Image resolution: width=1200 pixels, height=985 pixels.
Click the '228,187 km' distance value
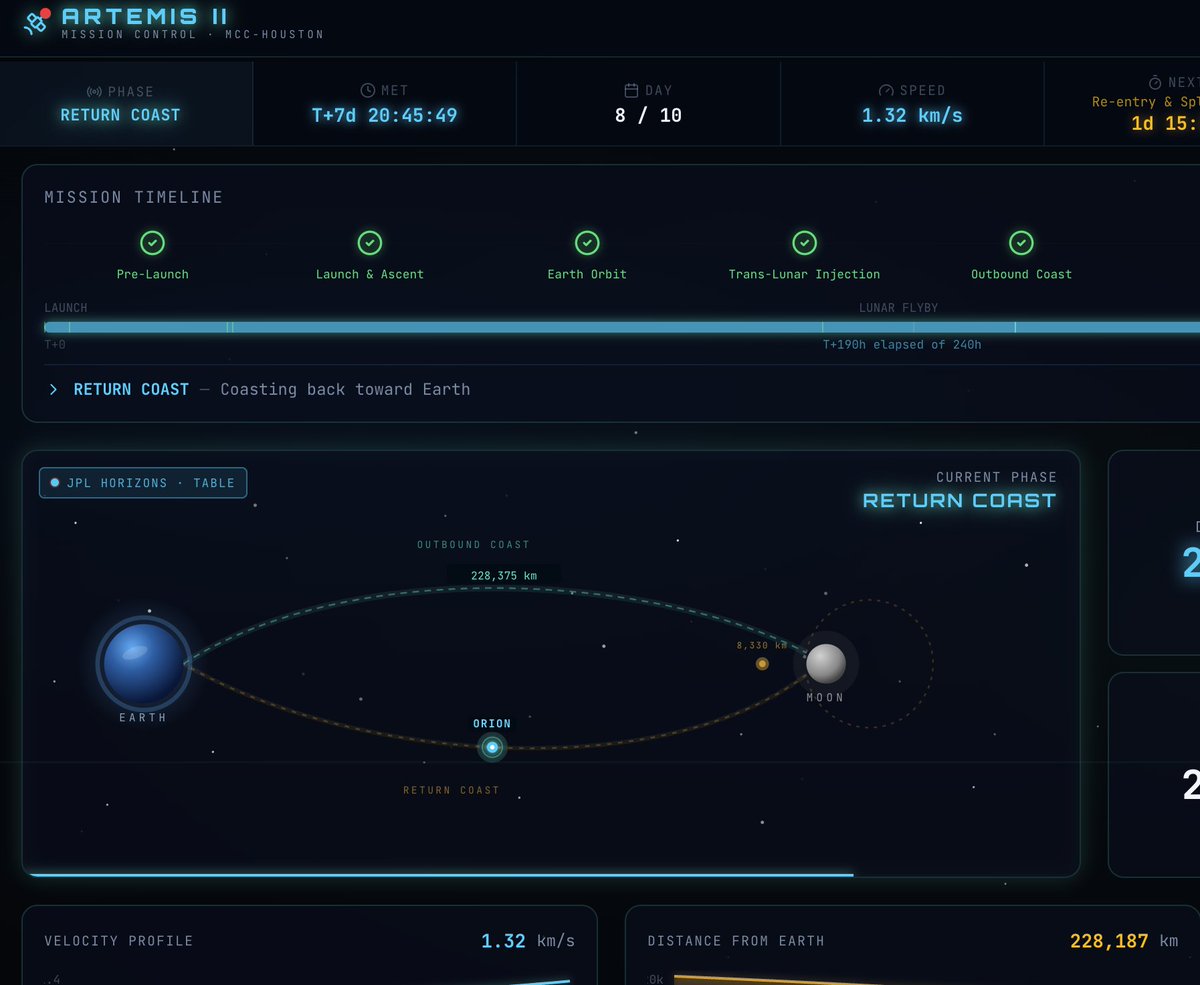tap(1124, 941)
